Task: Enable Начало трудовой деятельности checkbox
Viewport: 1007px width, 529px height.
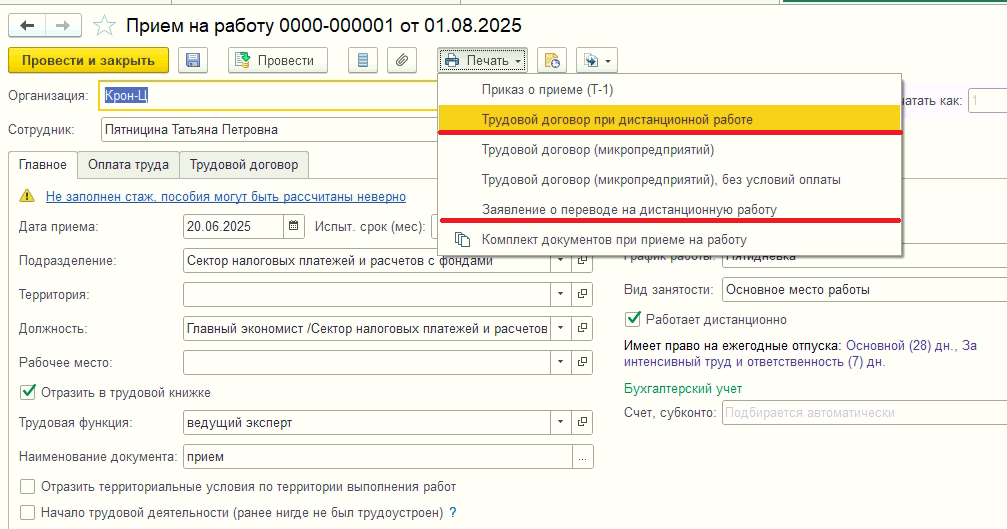Action: [28, 512]
